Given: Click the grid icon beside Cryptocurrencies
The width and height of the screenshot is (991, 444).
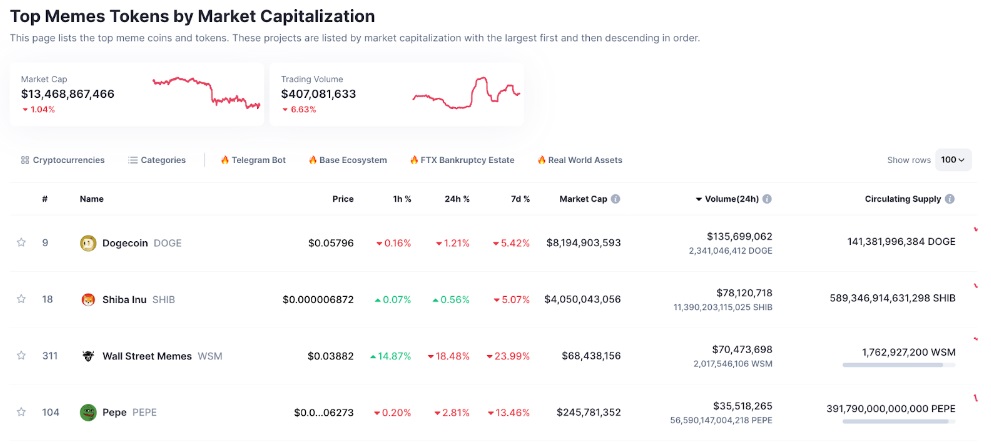Looking at the screenshot, I should [25, 160].
